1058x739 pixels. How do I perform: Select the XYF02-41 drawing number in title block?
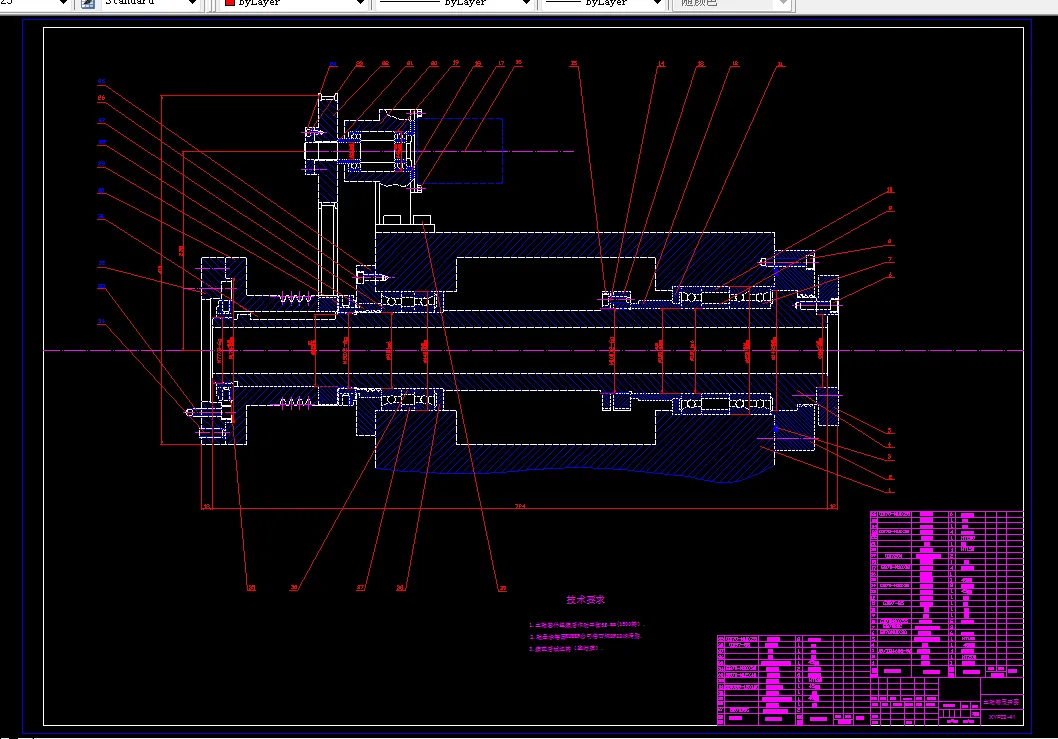pyautogui.click(x=1001, y=717)
